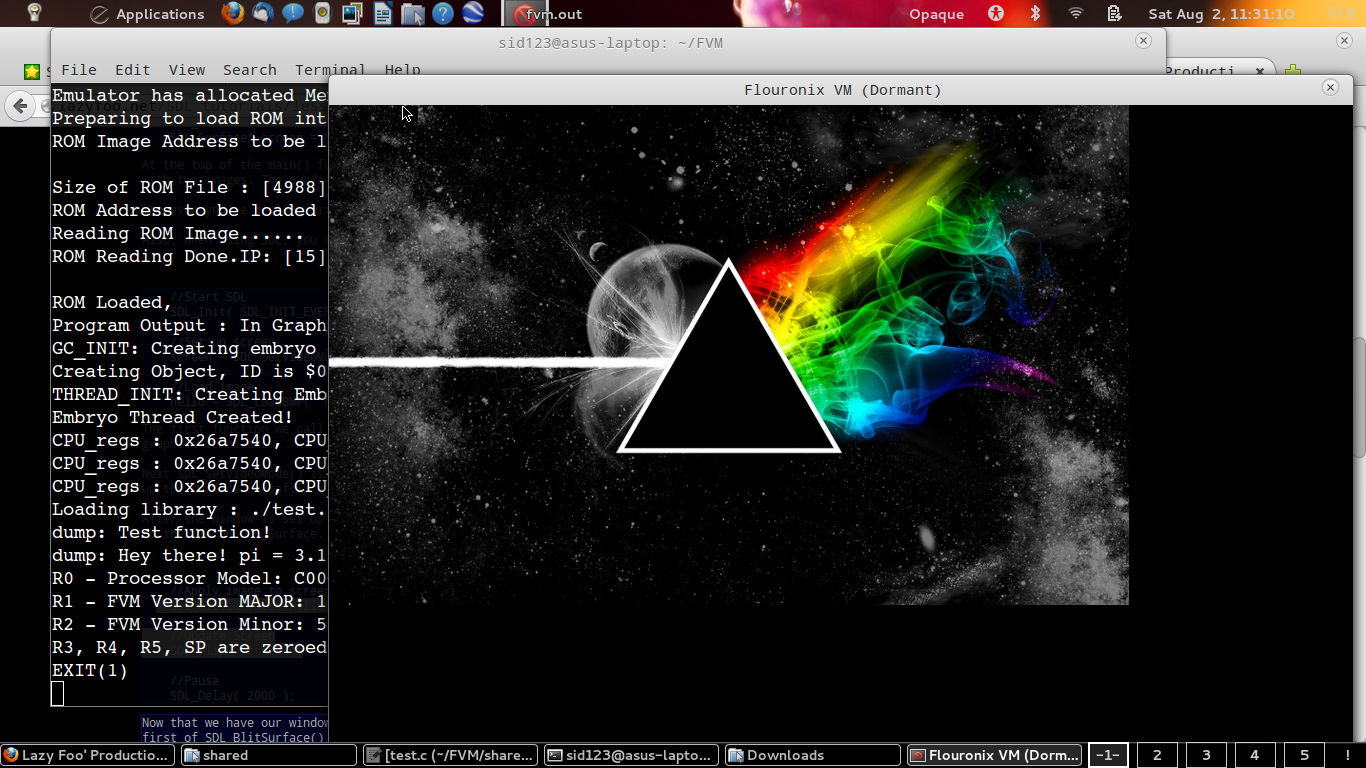Open the Applications menu
The width and height of the screenshot is (1366, 768).
click(148, 14)
